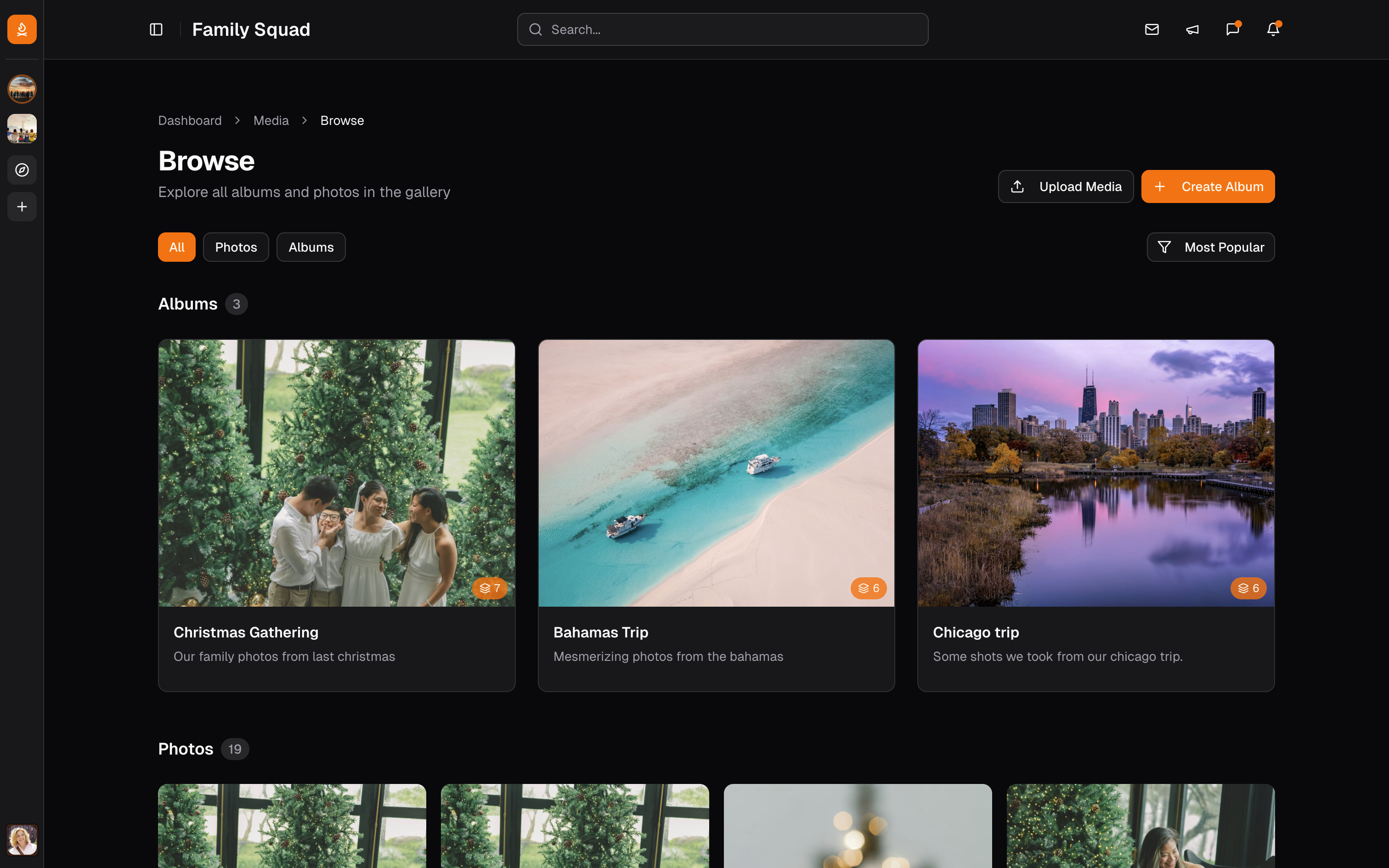Viewport: 1389px width, 868px height.
Task: Click the orange flame app logo
Action: (x=22, y=29)
